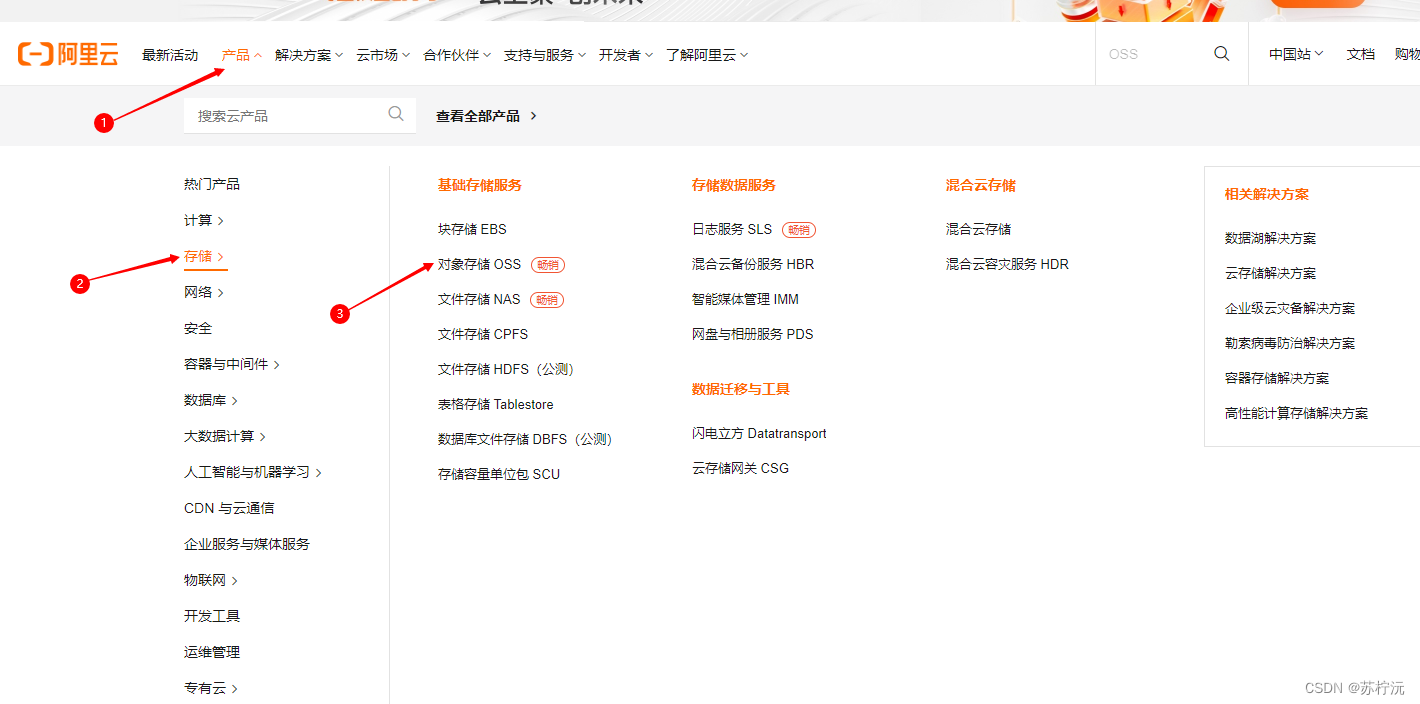Expand the 了解阿里云 dropdown menu
The height and width of the screenshot is (704, 1420).
(x=707, y=55)
